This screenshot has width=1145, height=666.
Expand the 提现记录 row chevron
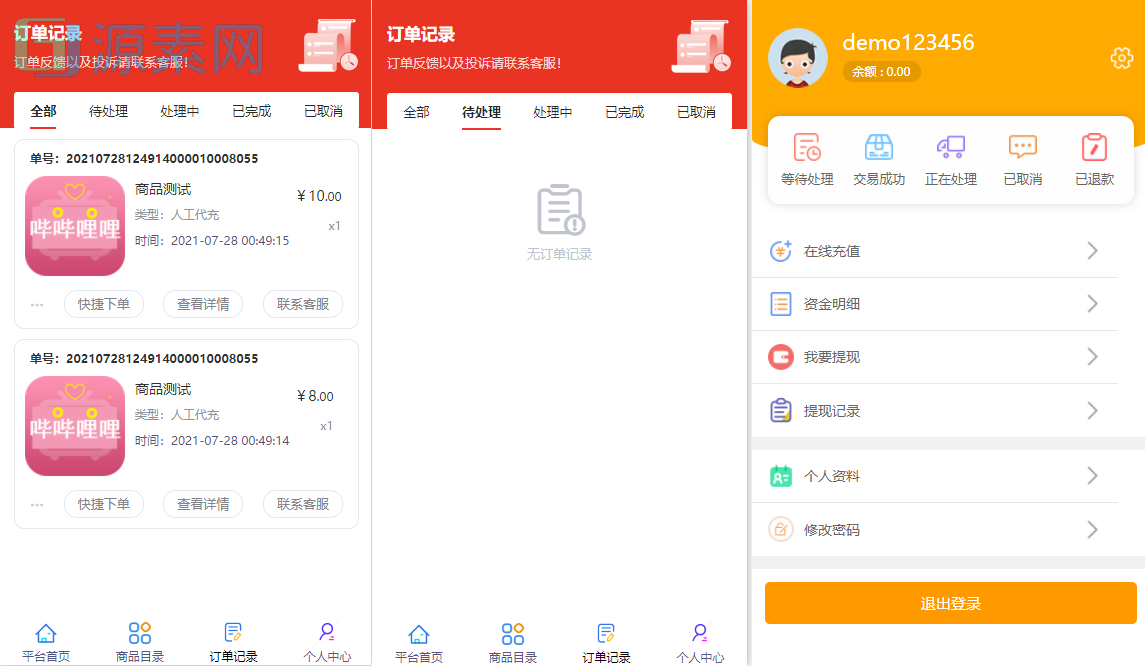1092,410
